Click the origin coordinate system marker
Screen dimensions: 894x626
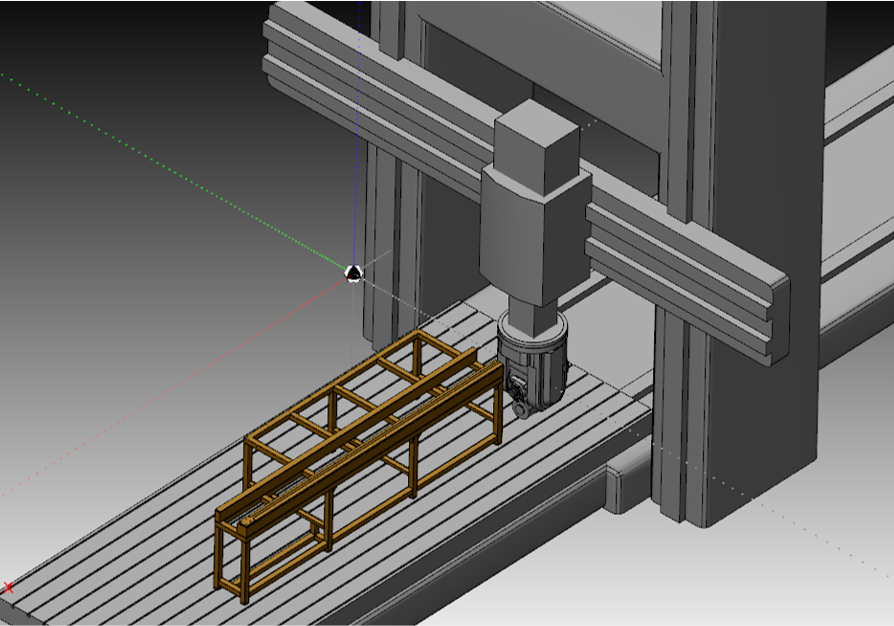point(353,272)
